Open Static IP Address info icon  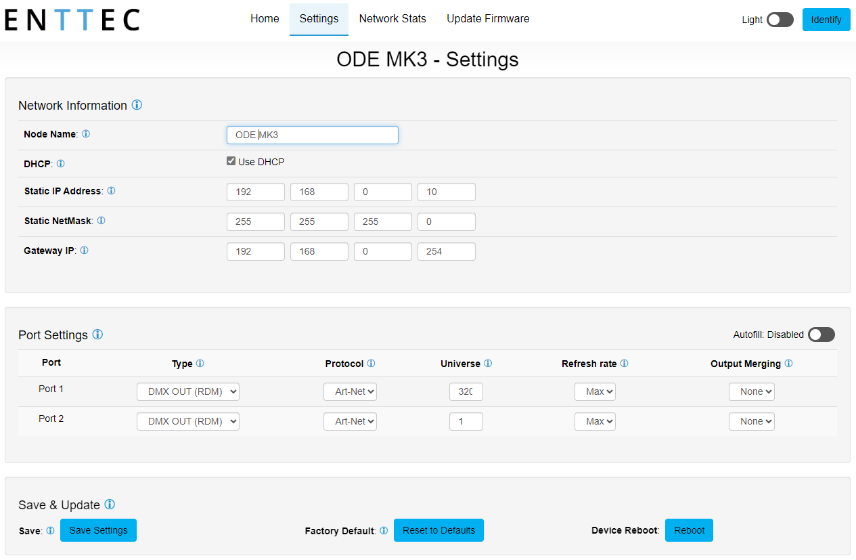click(x=111, y=190)
